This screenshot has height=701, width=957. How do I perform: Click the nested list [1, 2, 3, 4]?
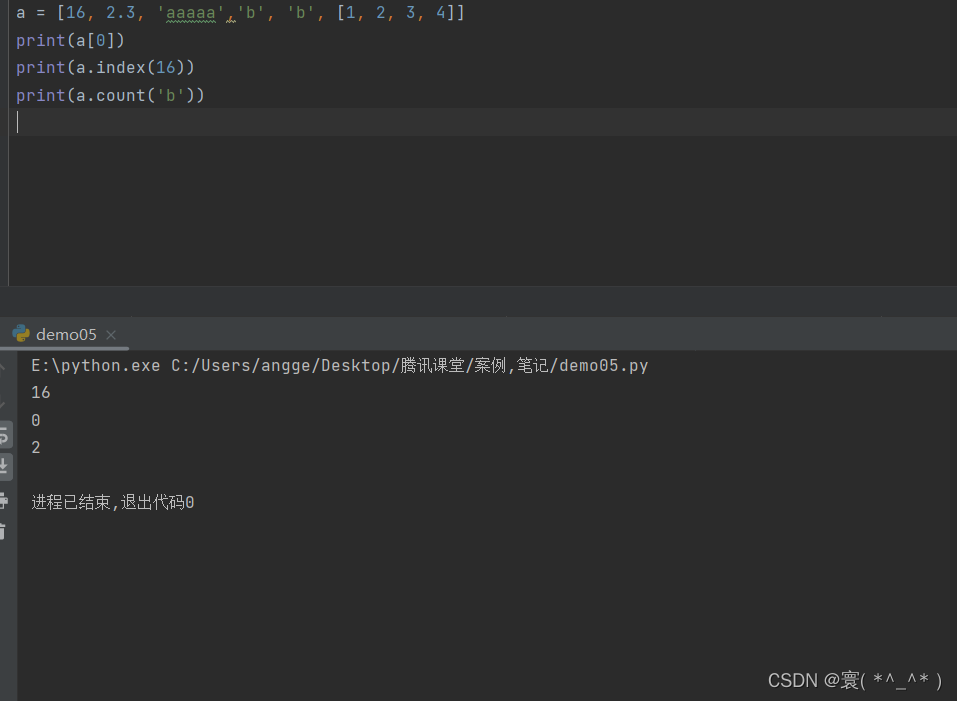[x=394, y=14]
